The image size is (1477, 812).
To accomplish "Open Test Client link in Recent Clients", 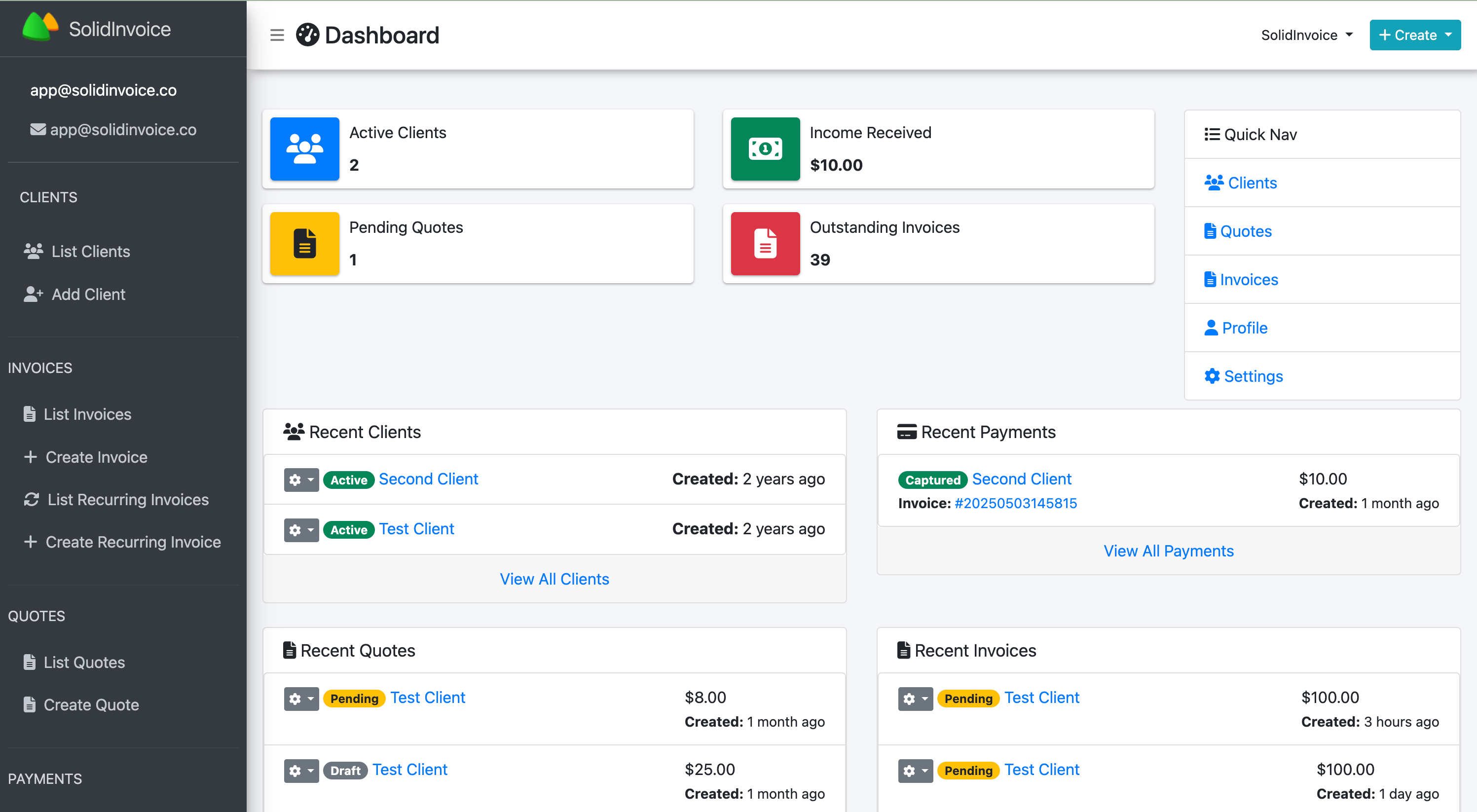I will tap(416, 529).
